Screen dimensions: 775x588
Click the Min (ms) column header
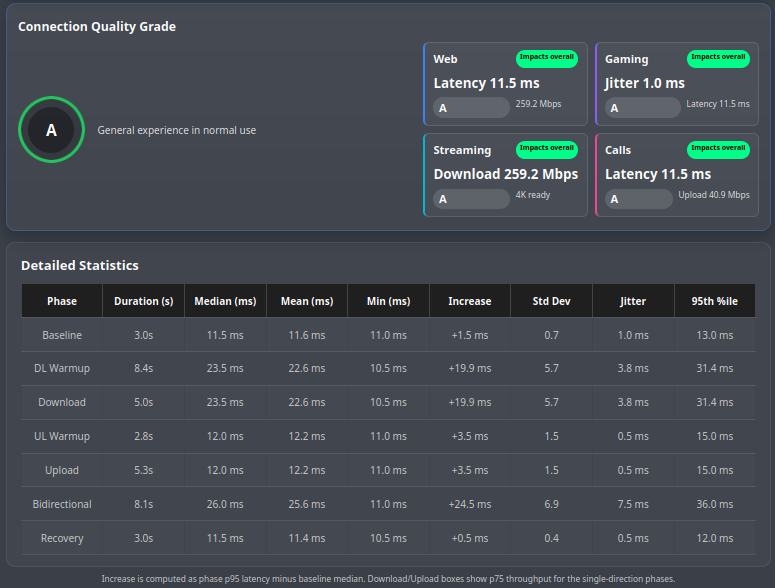pos(388,300)
